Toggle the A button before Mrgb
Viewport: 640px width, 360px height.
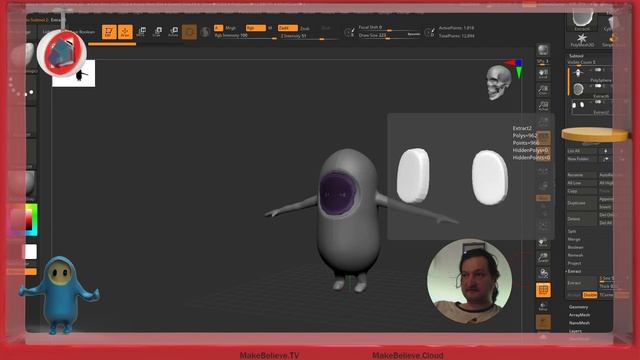point(218,28)
